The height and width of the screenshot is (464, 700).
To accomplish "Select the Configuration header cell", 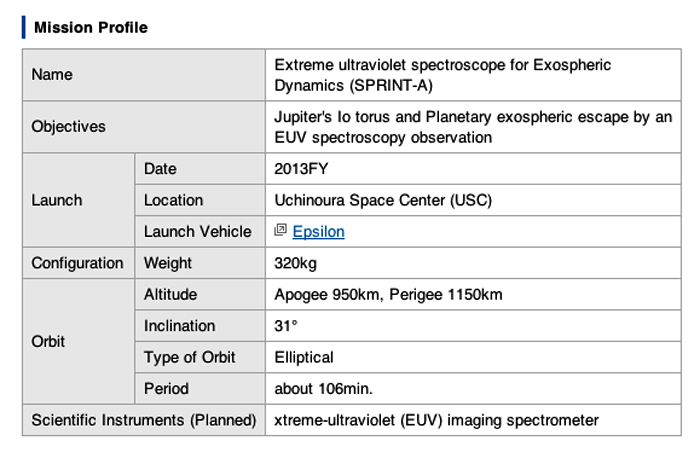I will click(79, 263).
